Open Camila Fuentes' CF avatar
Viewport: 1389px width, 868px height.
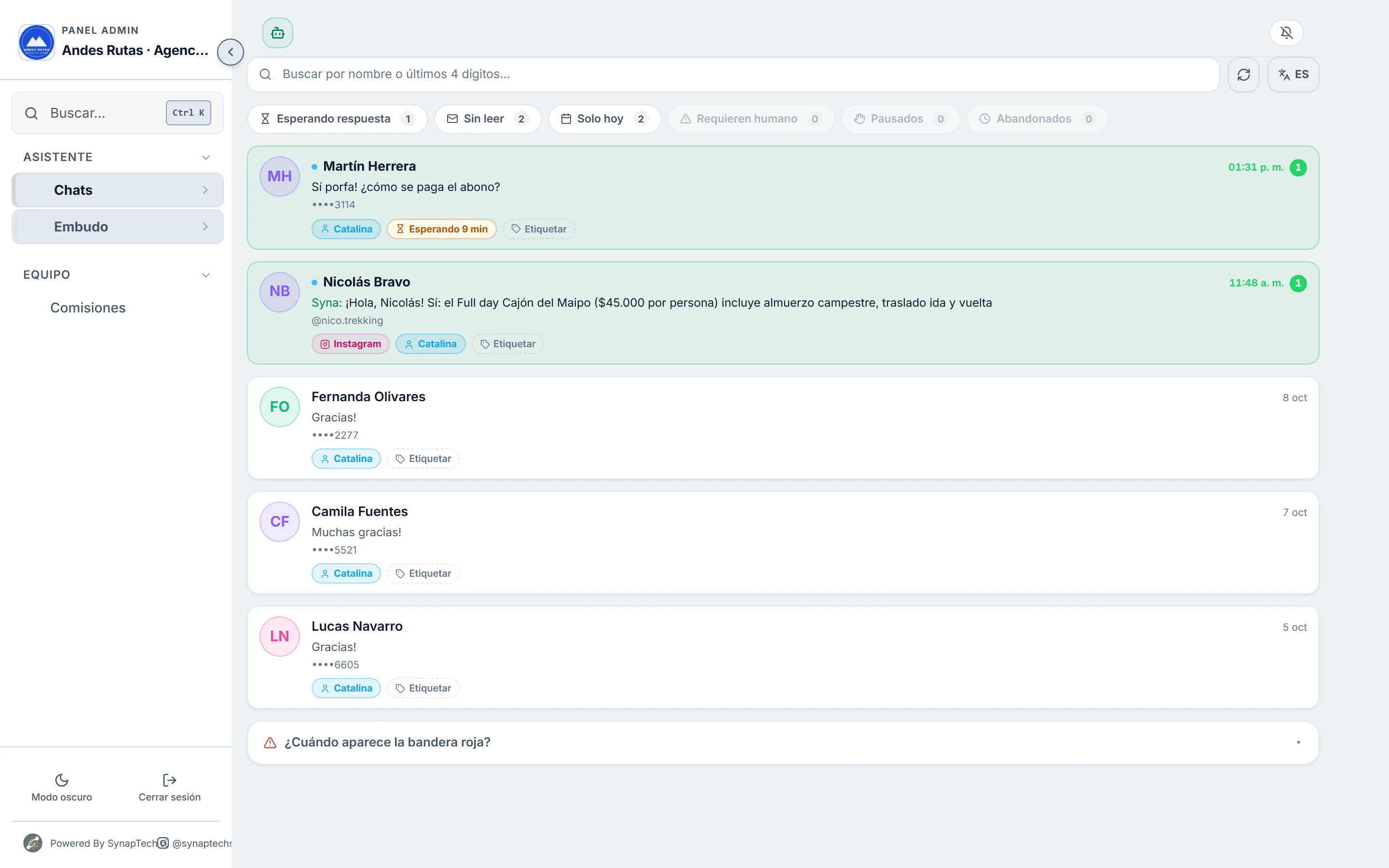[280, 522]
